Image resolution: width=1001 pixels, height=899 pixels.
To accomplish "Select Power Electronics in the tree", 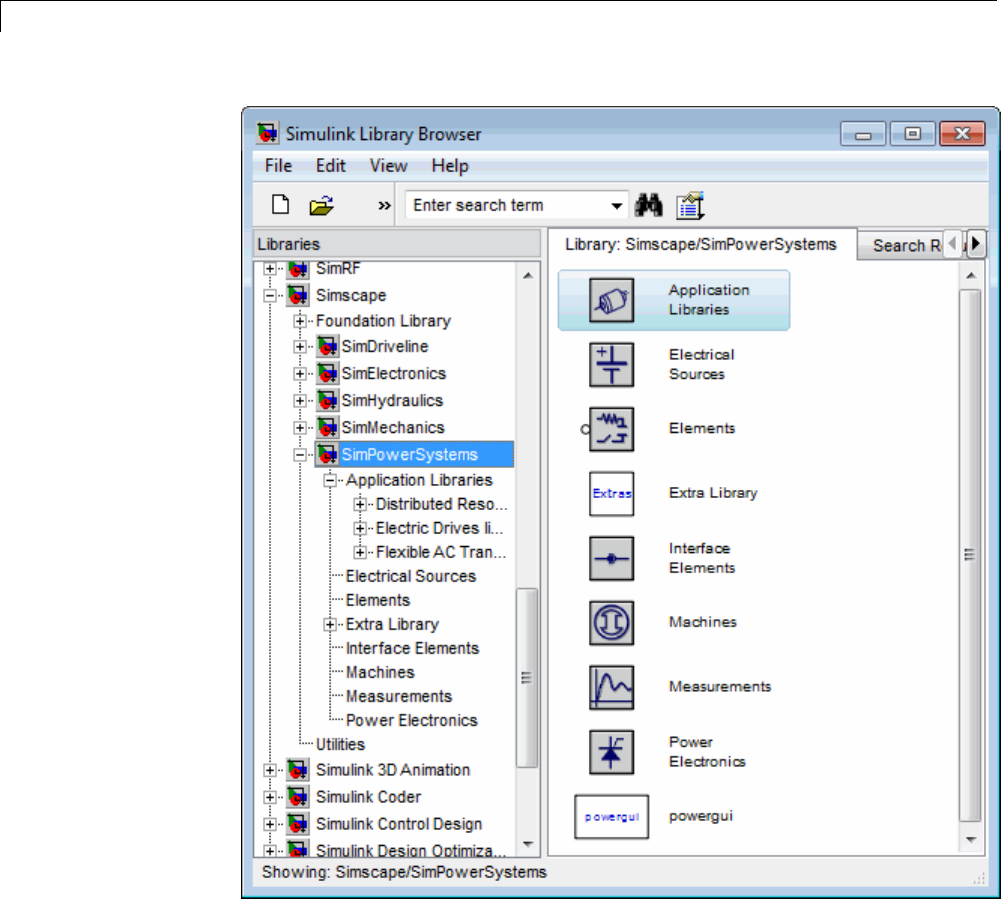I will (411, 720).
